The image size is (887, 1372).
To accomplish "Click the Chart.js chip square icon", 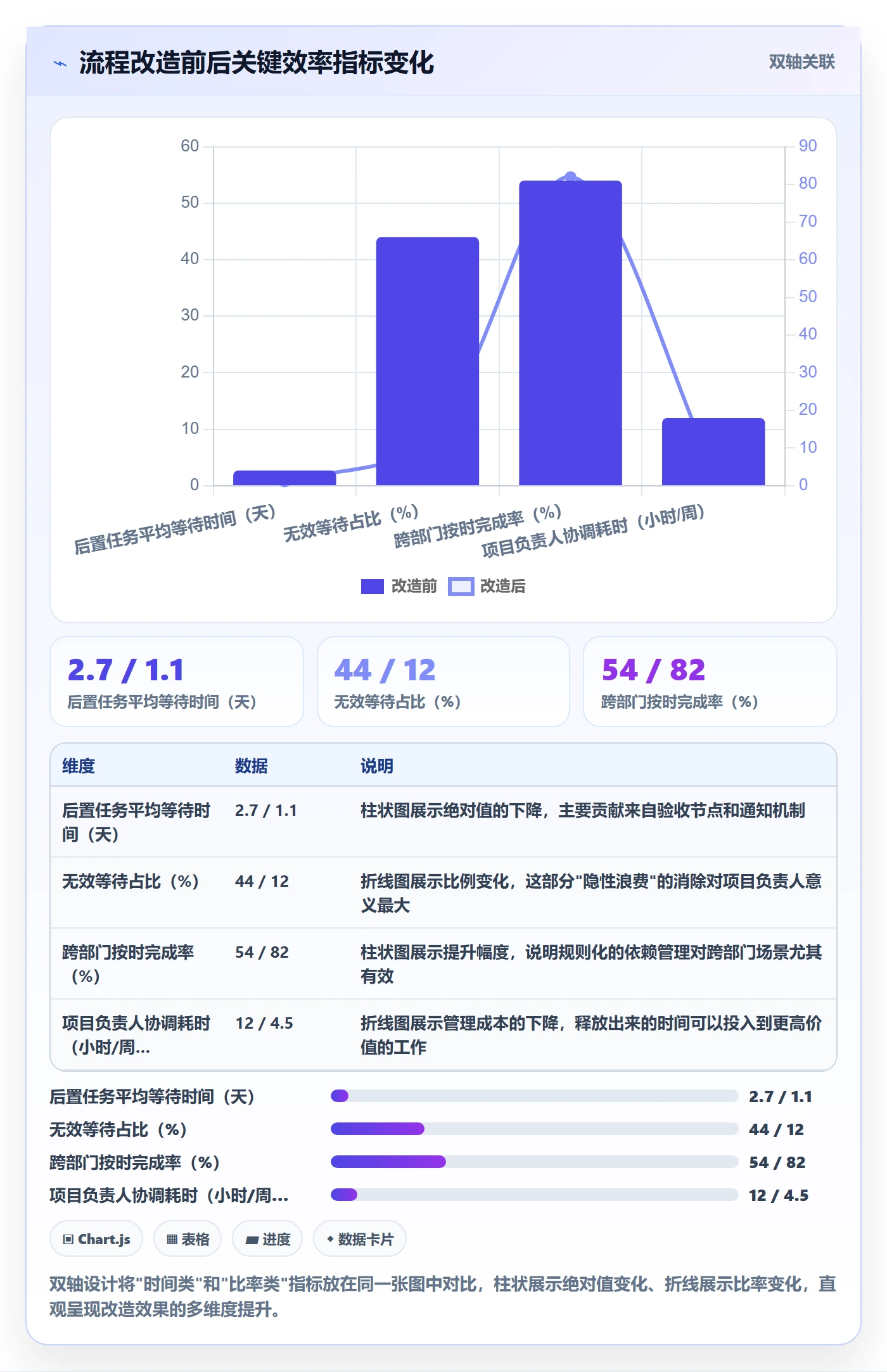I will tap(68, 1240).
